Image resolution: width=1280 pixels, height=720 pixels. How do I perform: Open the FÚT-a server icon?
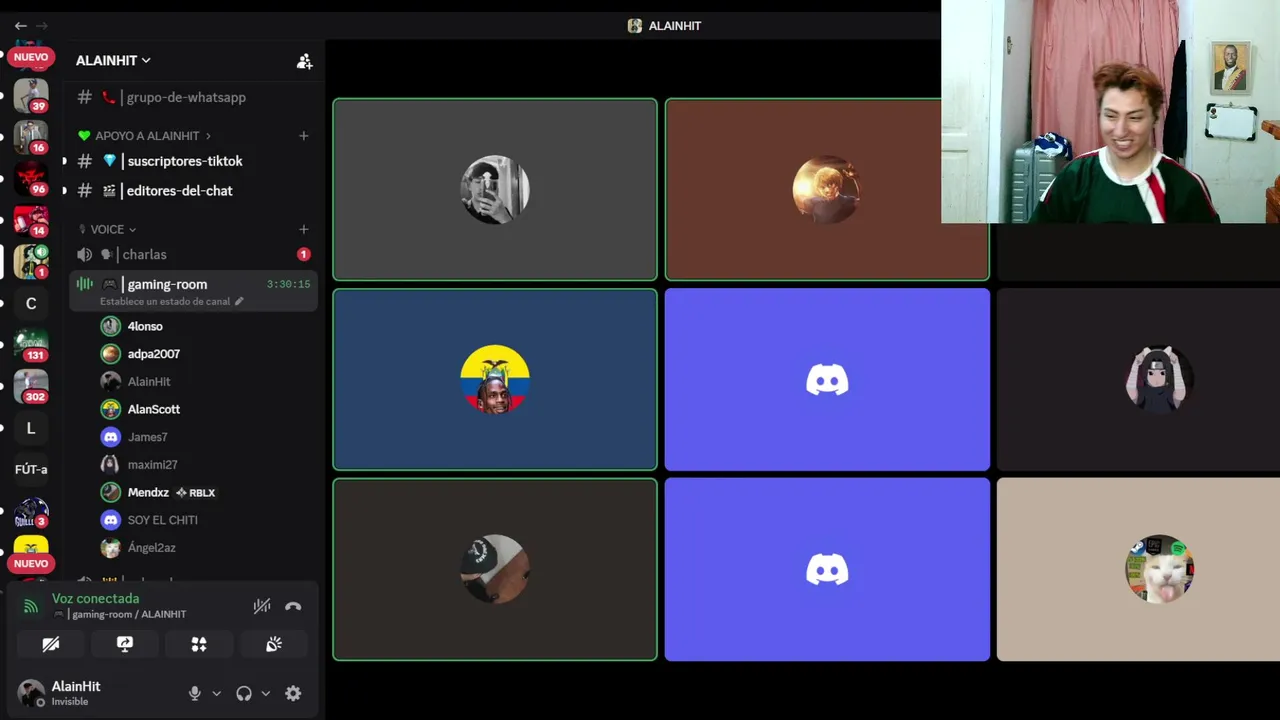(x=31, y=469)
